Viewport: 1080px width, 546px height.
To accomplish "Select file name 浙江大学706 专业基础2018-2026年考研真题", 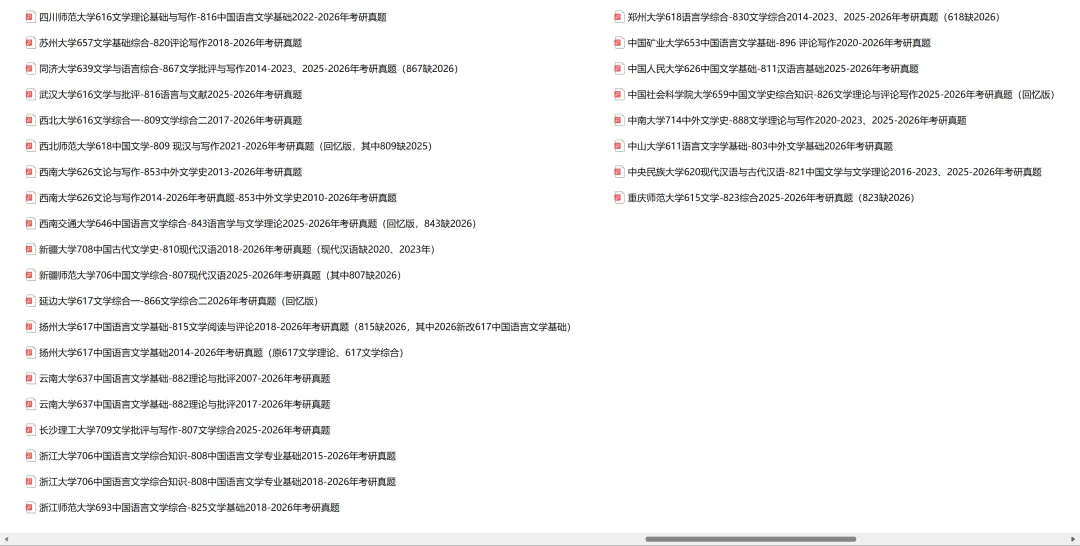I will click(218, 481).
